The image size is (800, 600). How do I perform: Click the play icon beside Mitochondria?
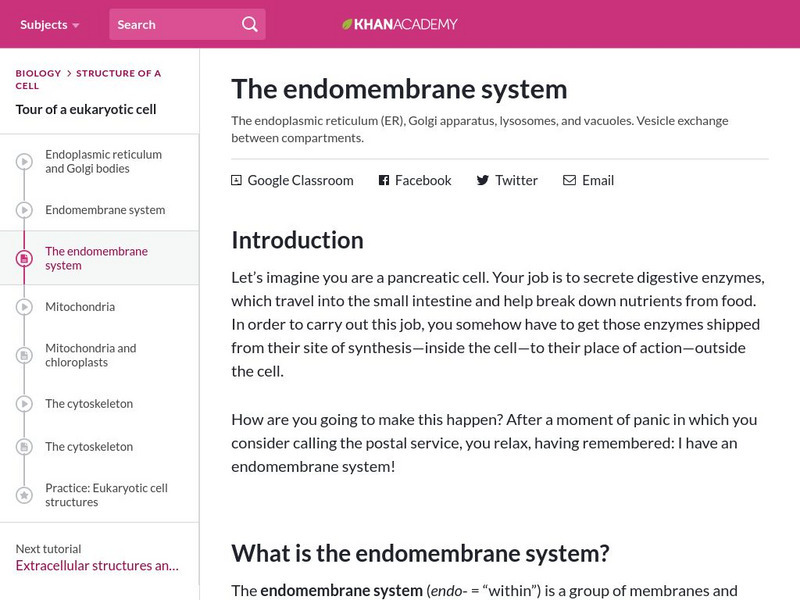click(x=24, y=307)
